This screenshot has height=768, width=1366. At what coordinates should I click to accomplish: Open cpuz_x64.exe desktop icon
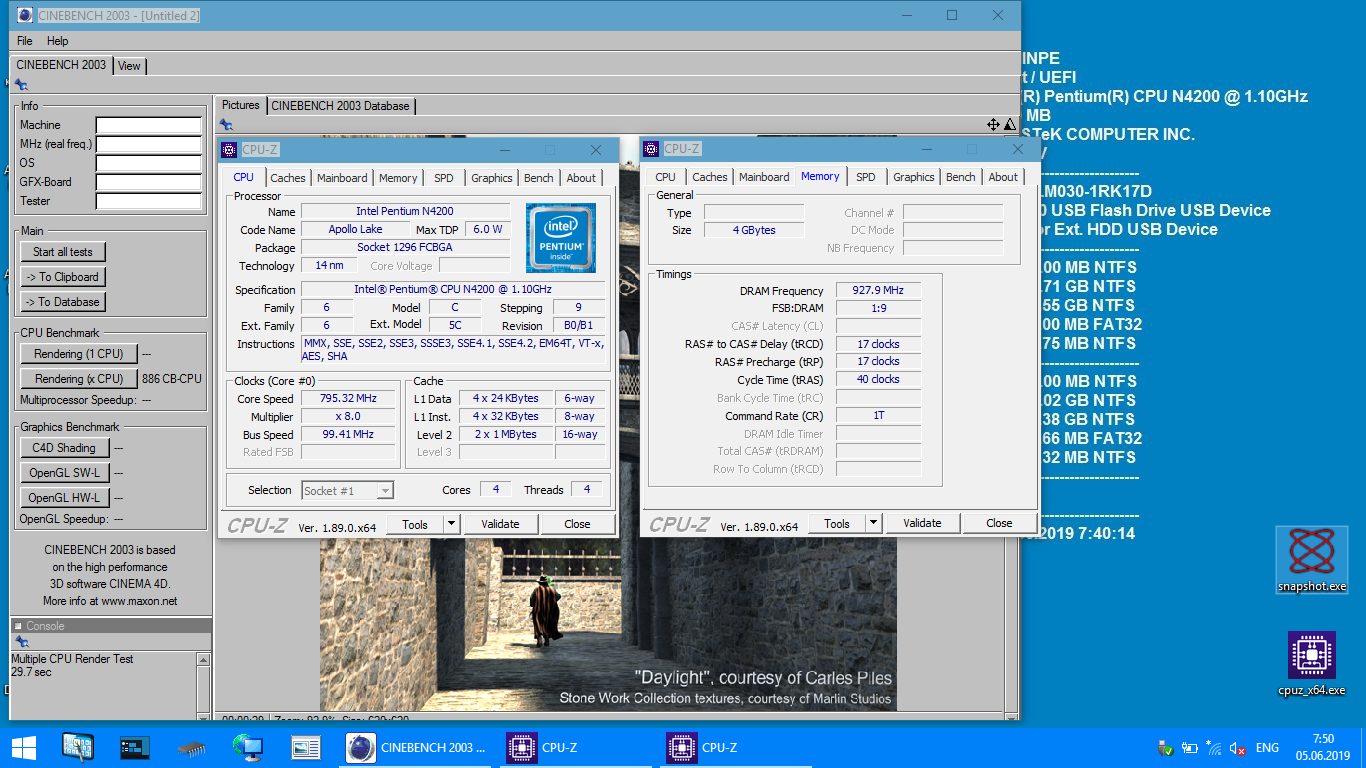point(1312,664)
